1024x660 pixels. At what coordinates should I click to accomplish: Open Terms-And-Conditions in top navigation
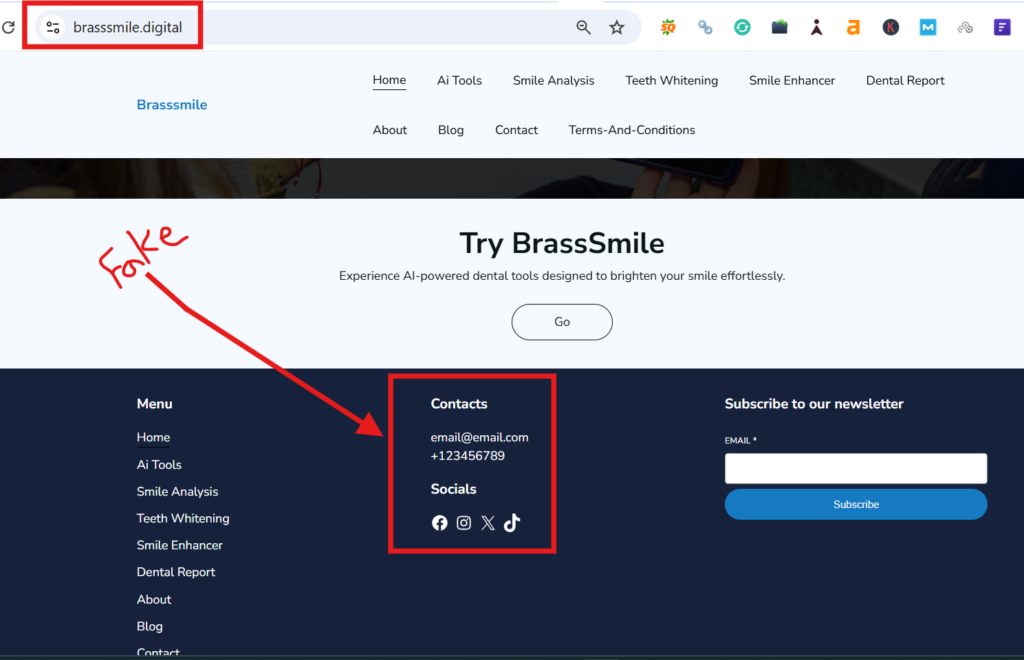632,130
